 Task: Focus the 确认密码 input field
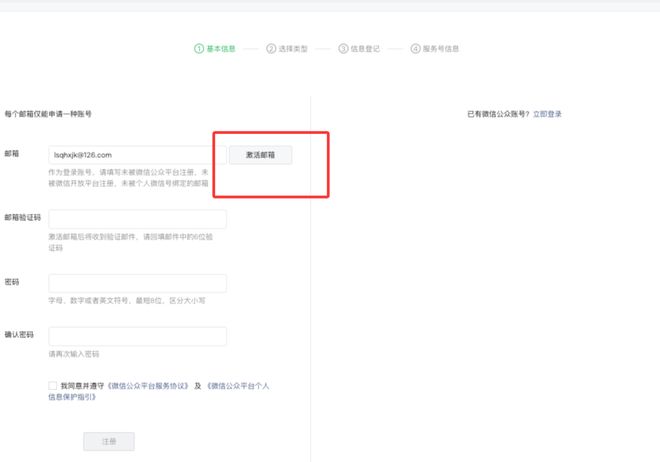(x=137, y=337)
